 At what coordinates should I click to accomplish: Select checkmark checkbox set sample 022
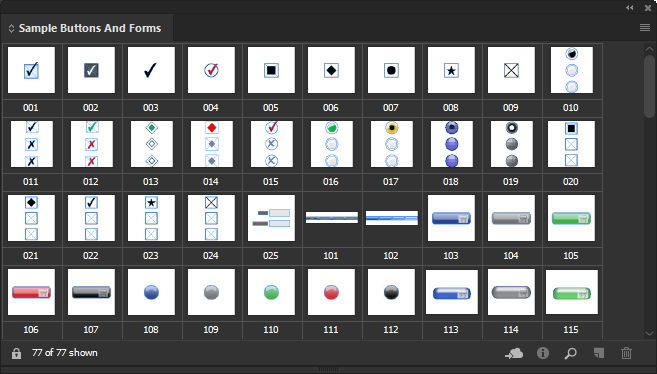point(91,218)
